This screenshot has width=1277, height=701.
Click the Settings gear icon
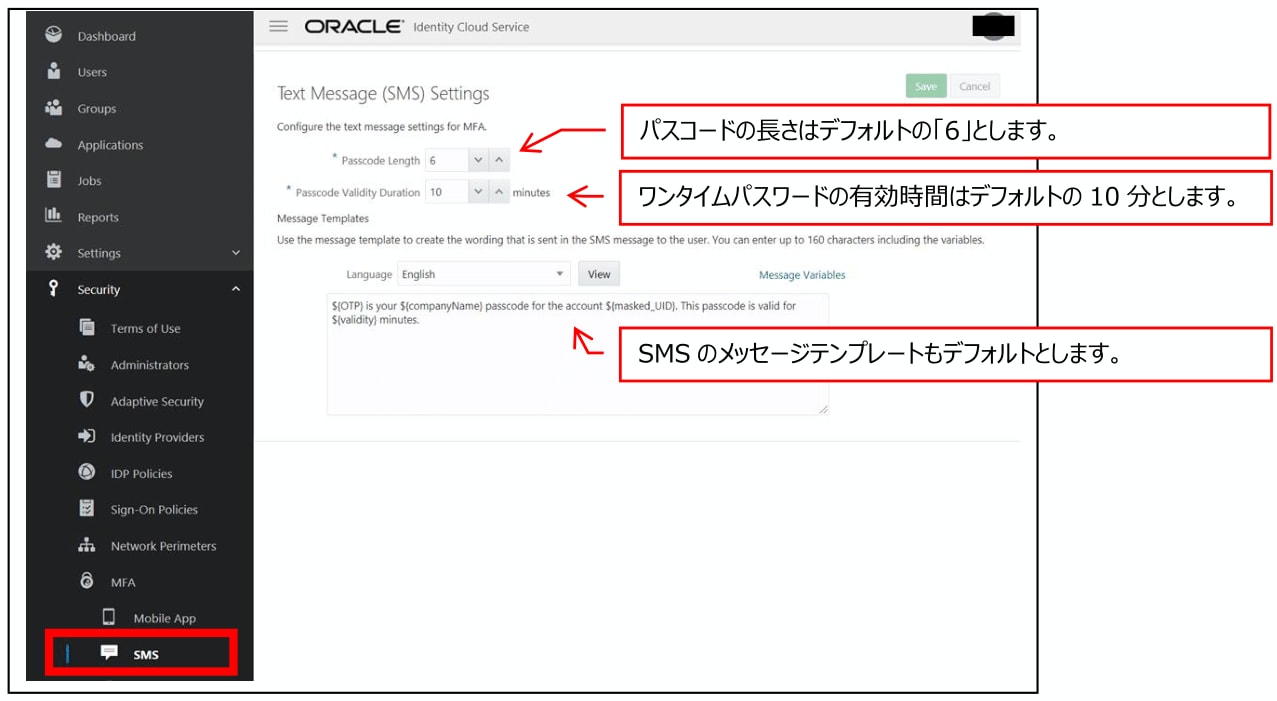click(x=54, y=252)
